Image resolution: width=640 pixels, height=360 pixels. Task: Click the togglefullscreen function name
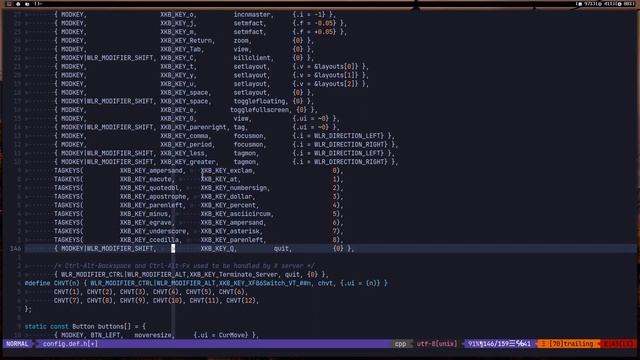(x=261, y=110)
